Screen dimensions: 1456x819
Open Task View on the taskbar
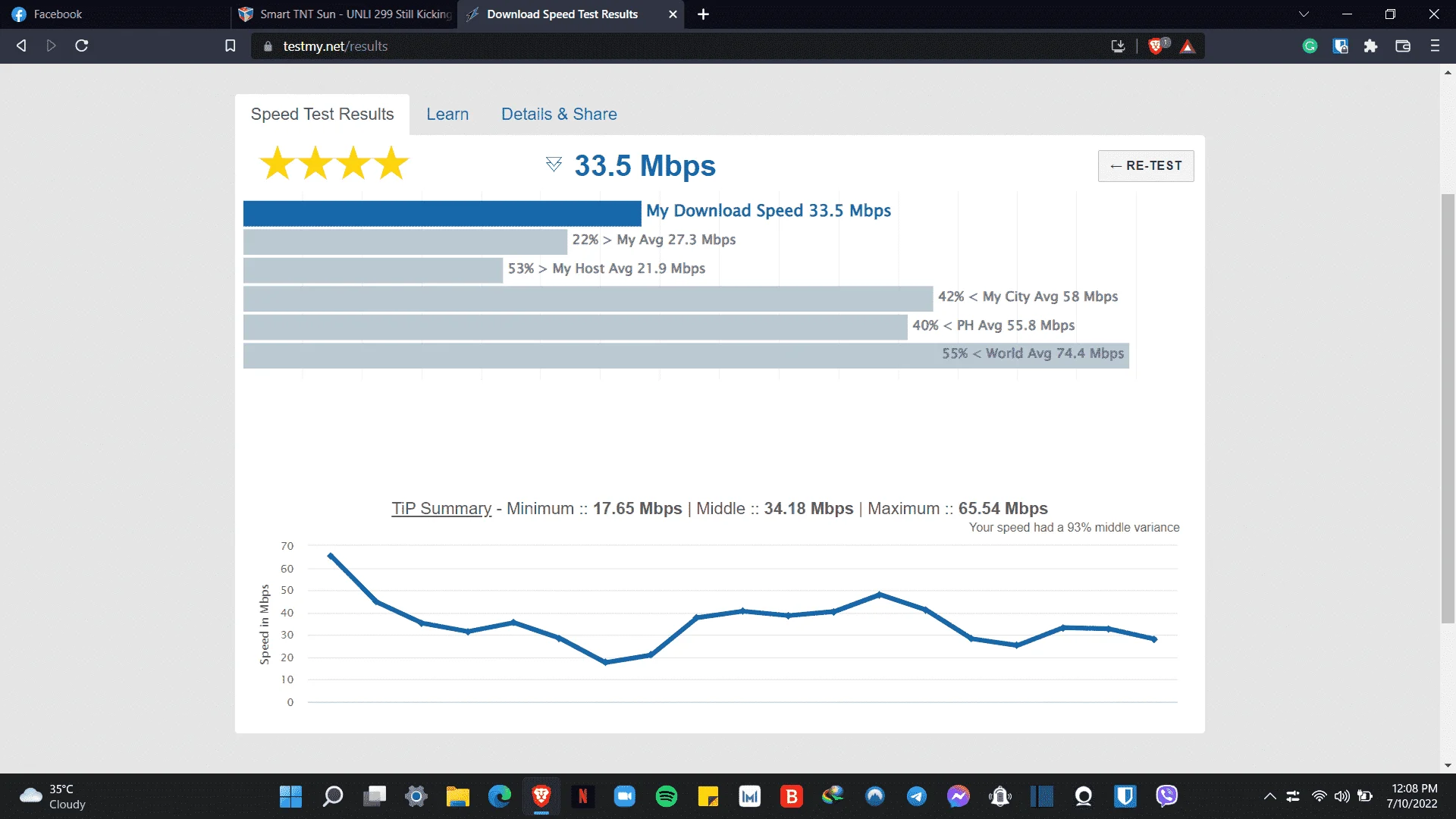[375, 796]
